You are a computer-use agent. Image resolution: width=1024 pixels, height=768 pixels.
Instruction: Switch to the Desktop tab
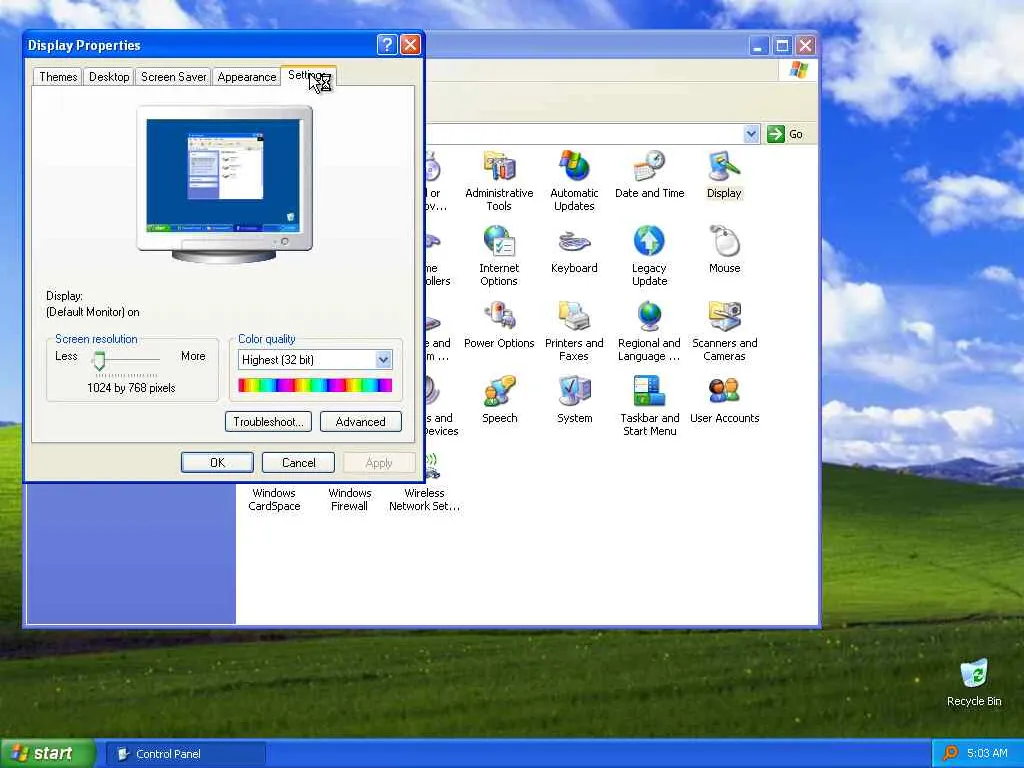[x=109, y=76]
